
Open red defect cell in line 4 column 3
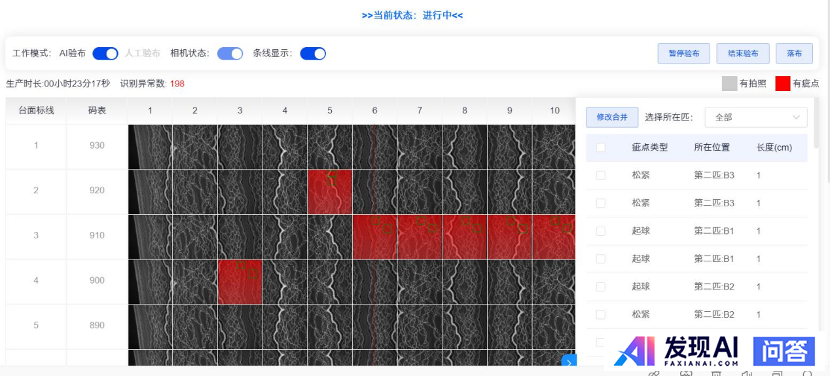(240, 282)
